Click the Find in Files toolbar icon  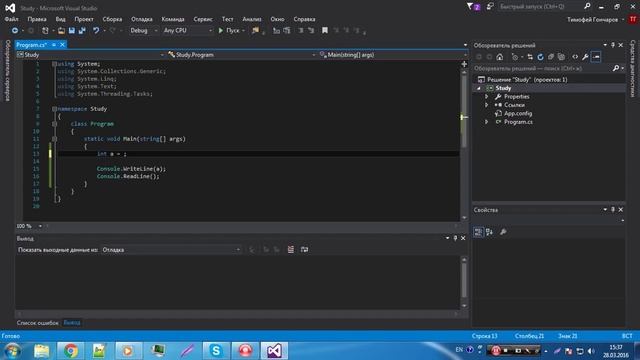256,31
